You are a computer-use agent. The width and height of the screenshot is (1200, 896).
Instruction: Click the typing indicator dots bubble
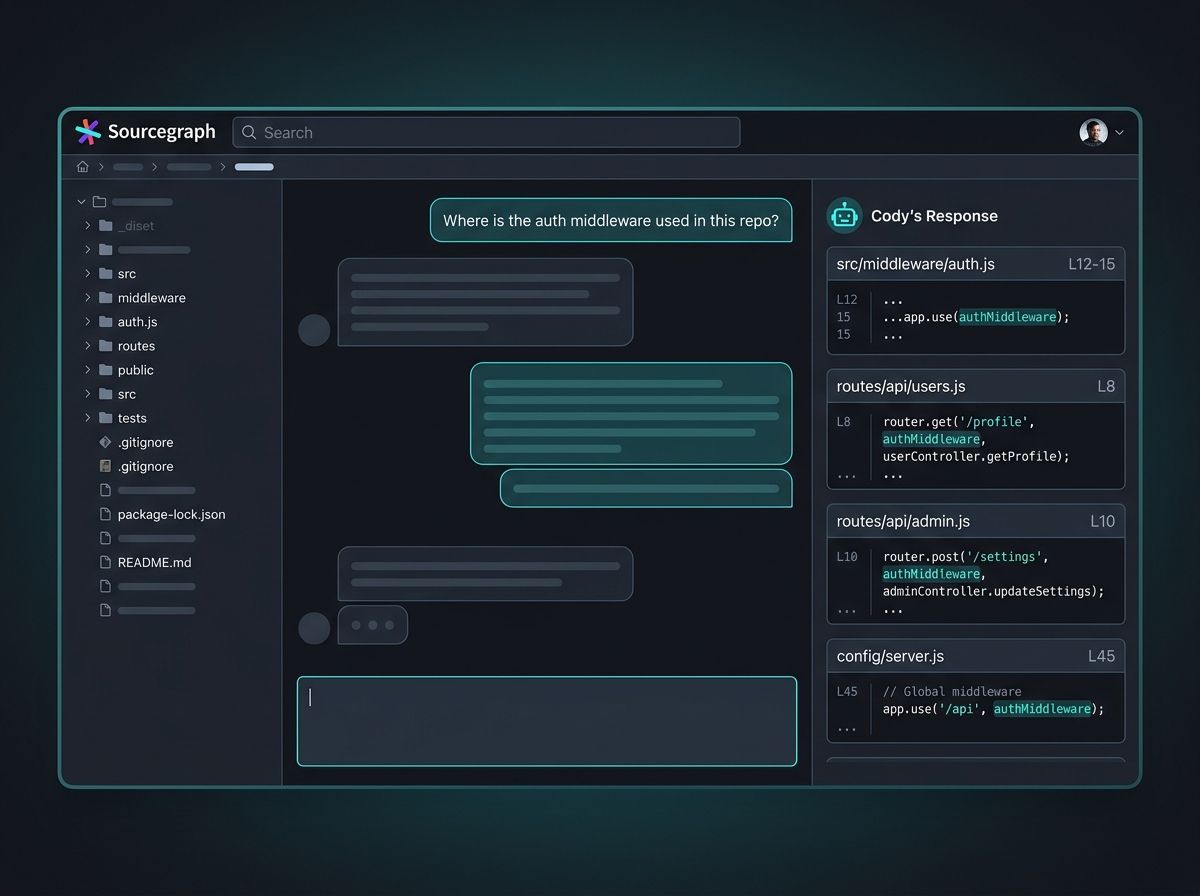coord(373,625)
